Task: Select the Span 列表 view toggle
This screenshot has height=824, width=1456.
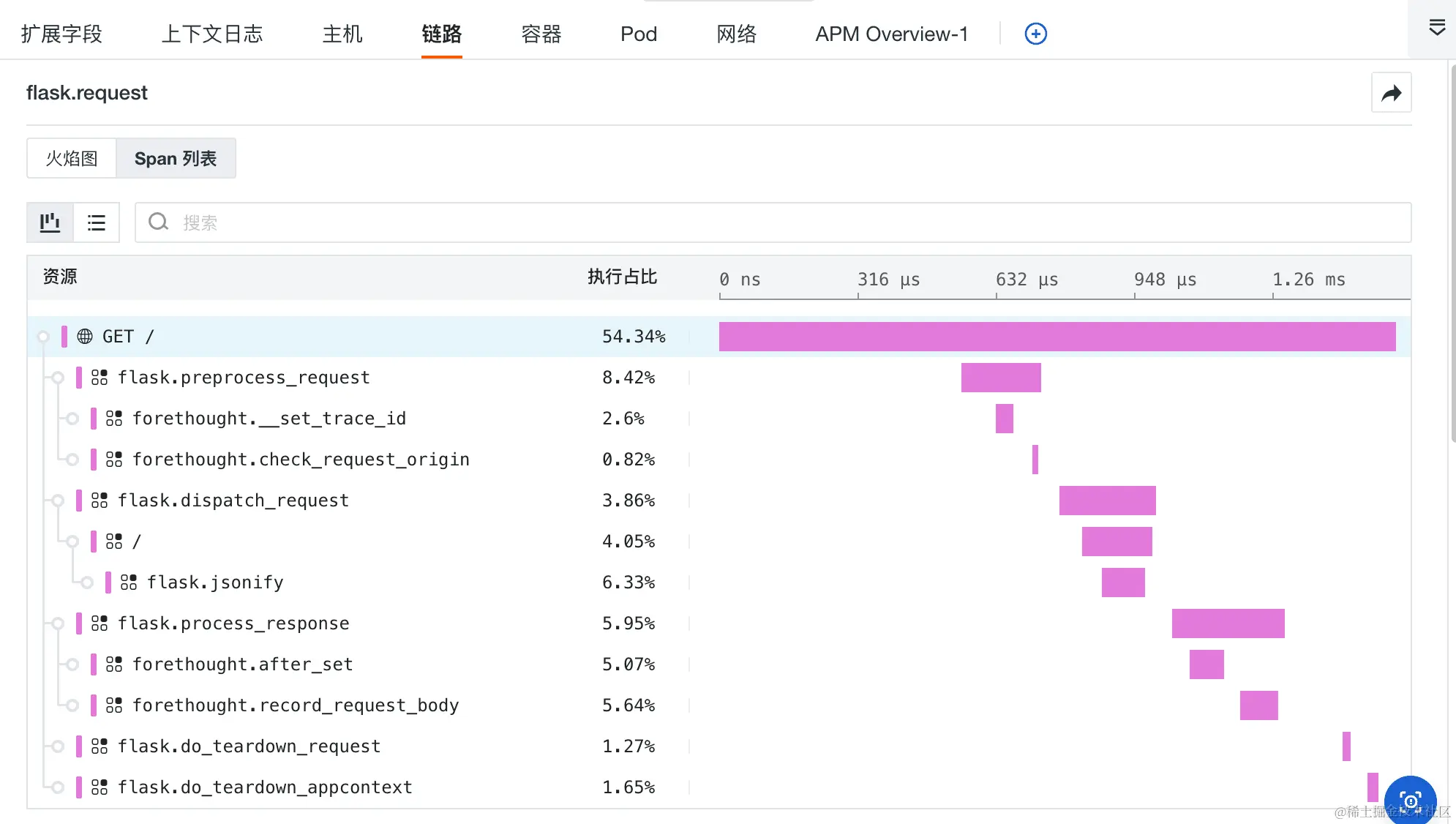Action: click(176, 159)
